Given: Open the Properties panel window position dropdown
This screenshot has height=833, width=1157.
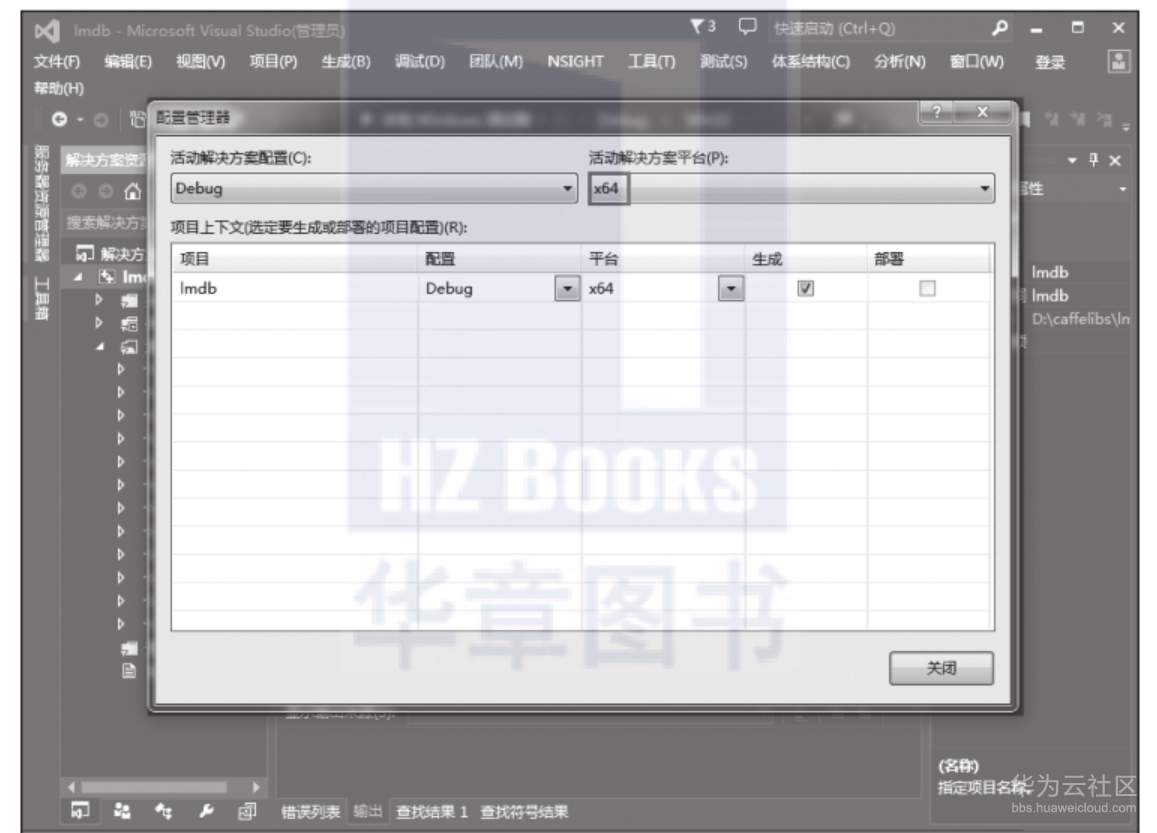Looking at the screenshot, I should tap(1072, 160).
